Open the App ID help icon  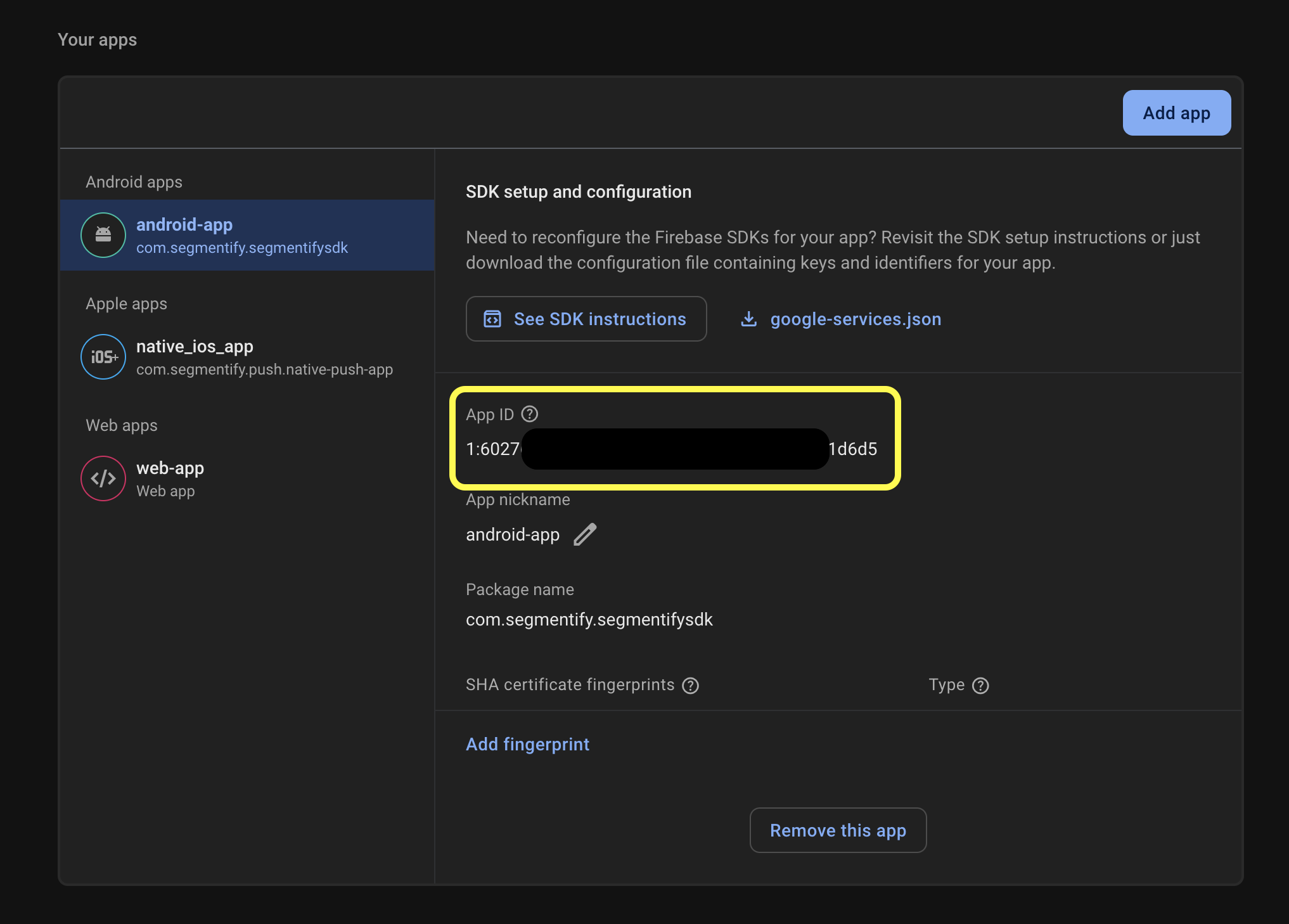pyautogui.click(x=530, y=414)
